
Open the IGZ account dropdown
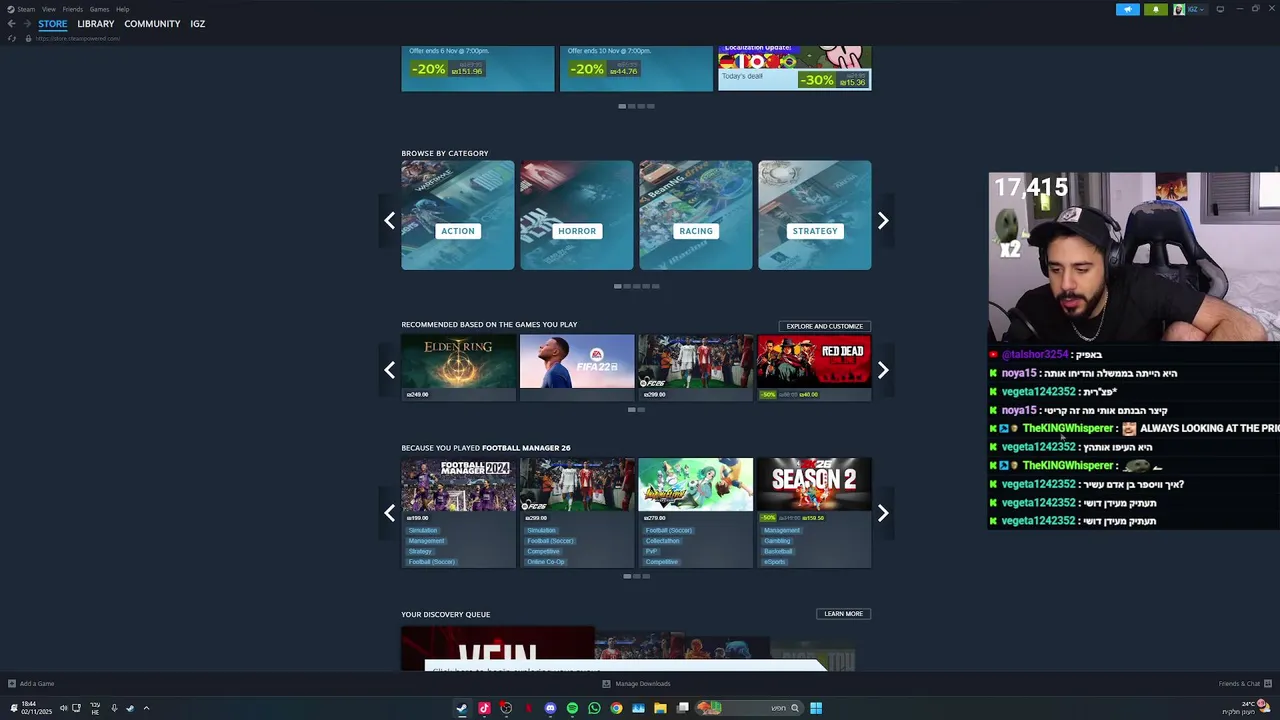1189,9
